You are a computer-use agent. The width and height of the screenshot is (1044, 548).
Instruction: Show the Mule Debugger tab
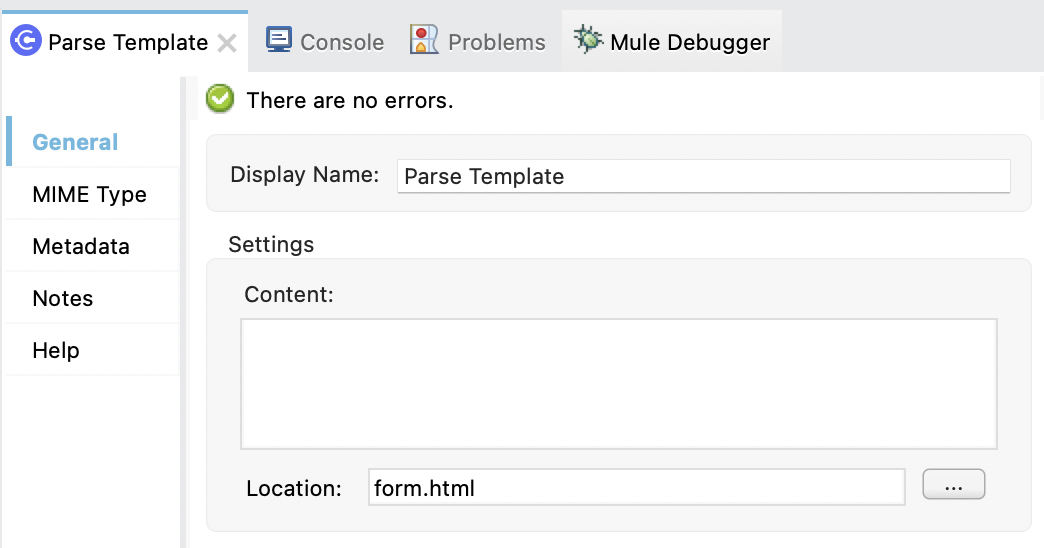[690, 42]
